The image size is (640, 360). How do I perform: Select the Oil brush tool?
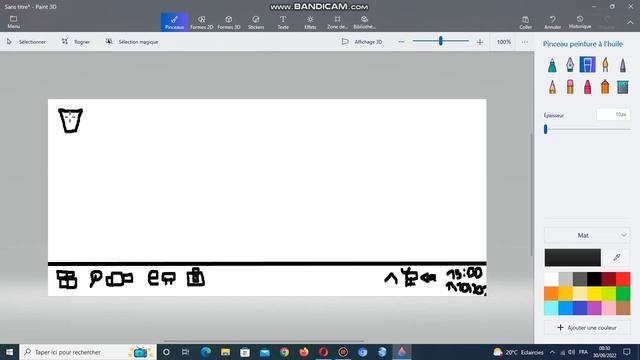pyautogui.click(x=587, y=65)
